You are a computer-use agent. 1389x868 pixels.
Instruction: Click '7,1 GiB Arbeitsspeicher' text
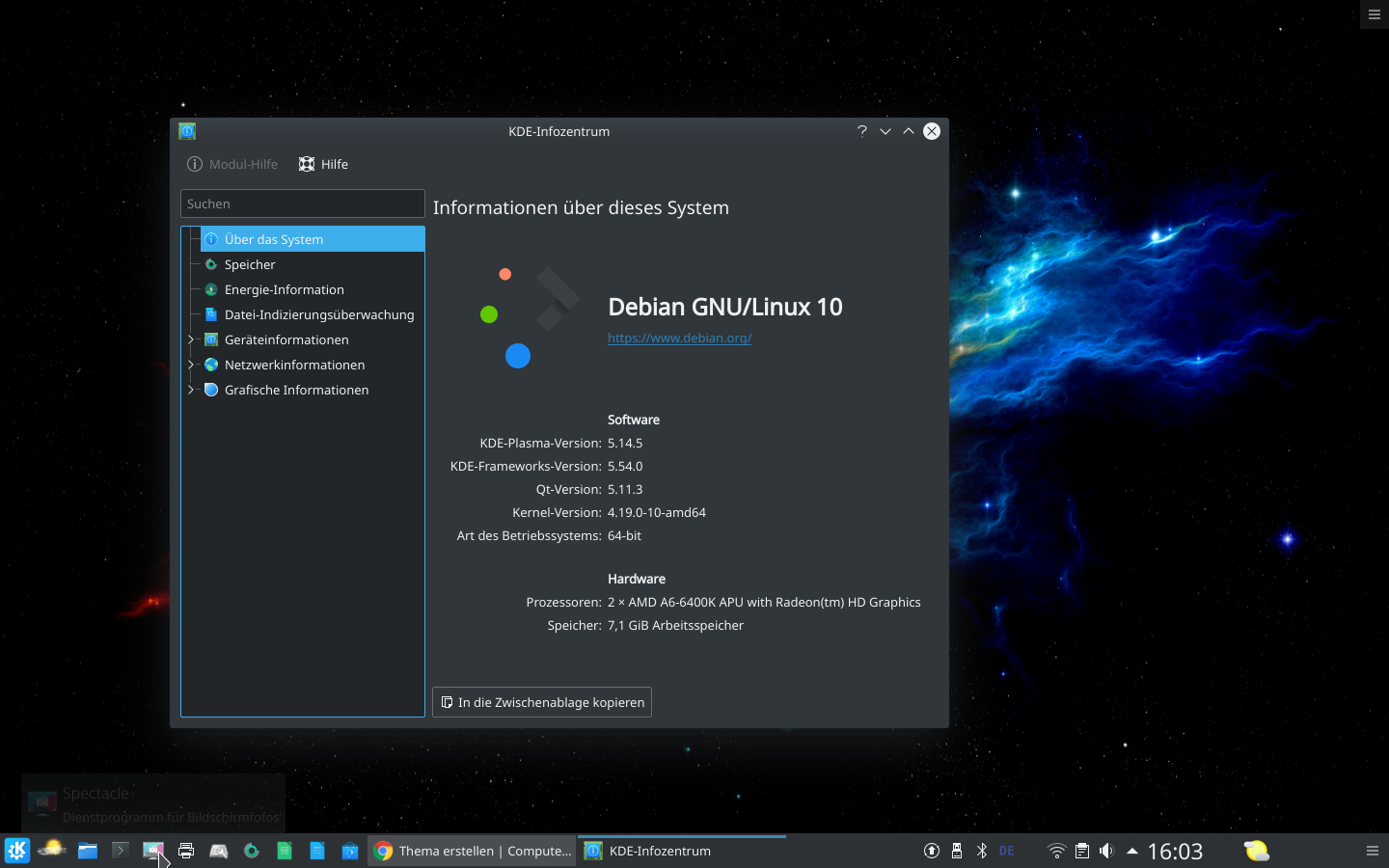coord(675,625)
